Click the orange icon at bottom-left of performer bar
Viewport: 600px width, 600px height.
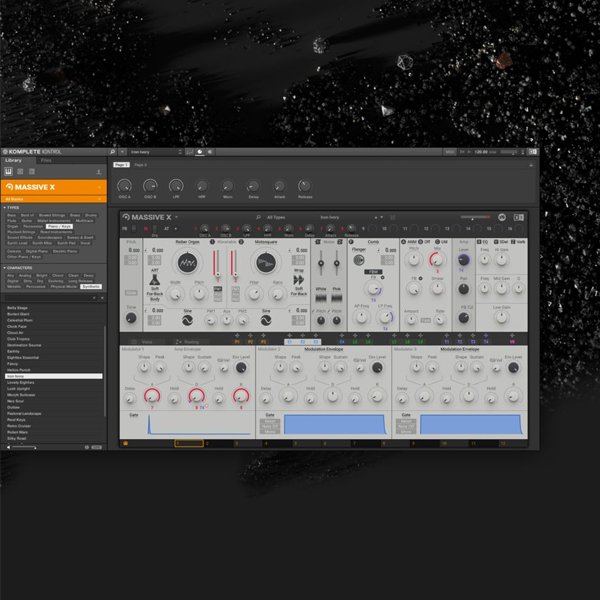126,443
